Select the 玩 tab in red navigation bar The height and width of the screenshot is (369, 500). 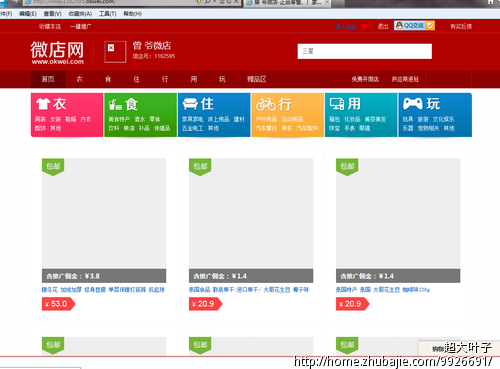pyautogui.click(x=222, y=79)
